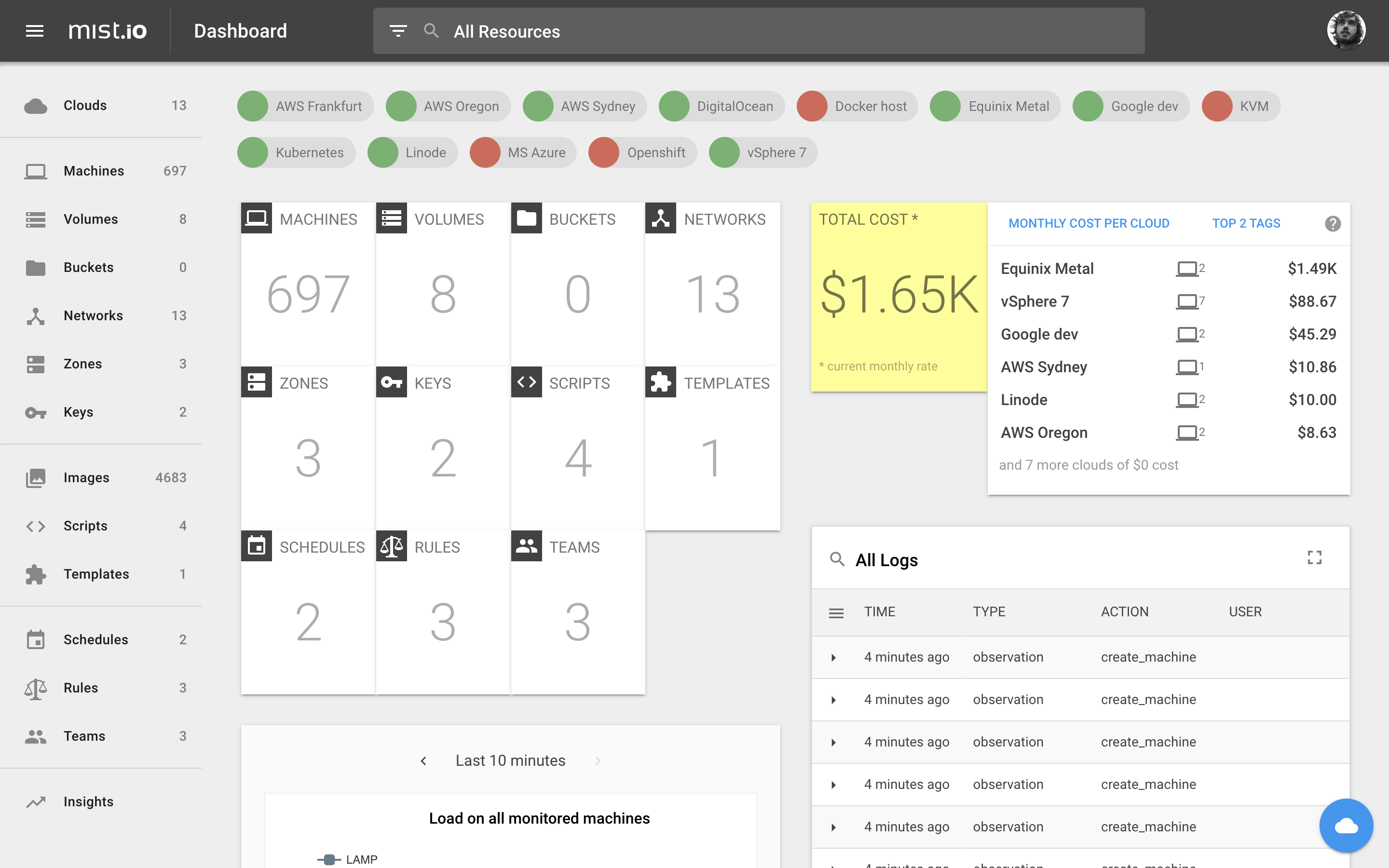Click the Schedules sidebar calendar icon
This screenshot has width=1389, height=868.
pyautogui.click(x=36, y=639)
